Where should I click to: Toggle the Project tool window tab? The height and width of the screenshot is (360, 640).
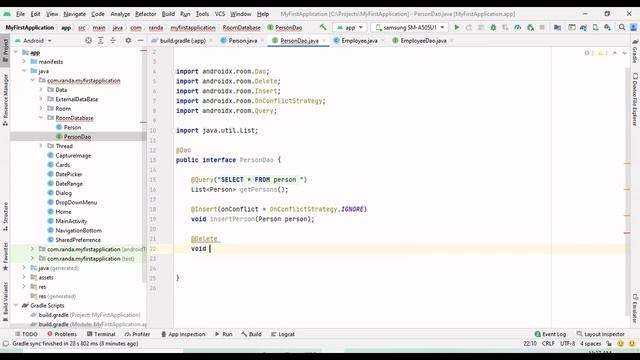coord(5,50)
